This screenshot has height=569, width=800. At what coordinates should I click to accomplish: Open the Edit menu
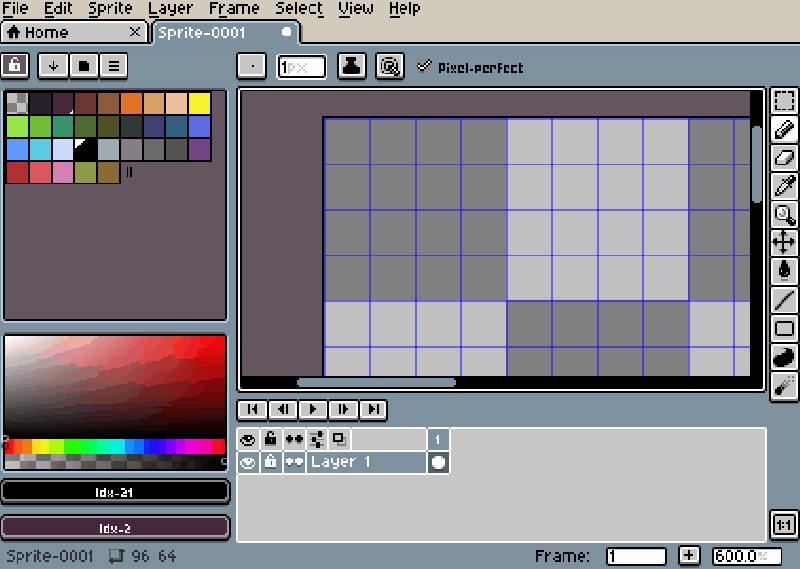[58, 9]
